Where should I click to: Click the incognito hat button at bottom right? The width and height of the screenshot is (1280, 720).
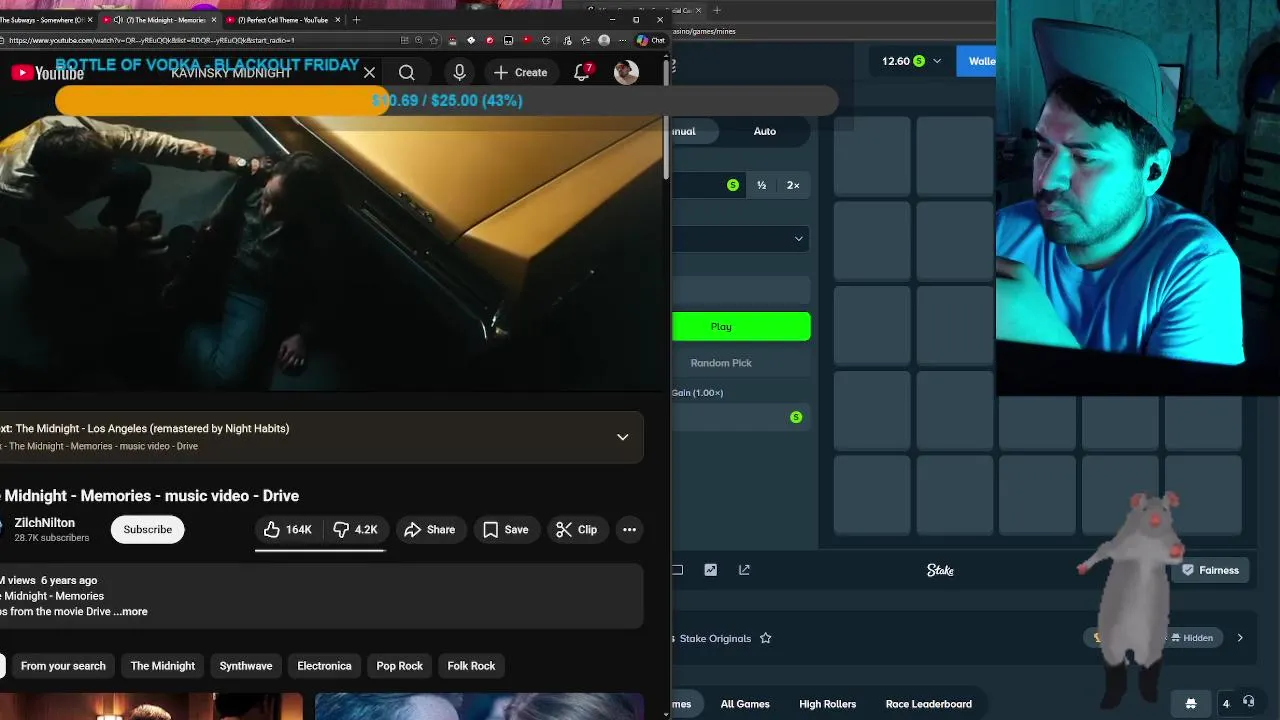coord(1190,703)
